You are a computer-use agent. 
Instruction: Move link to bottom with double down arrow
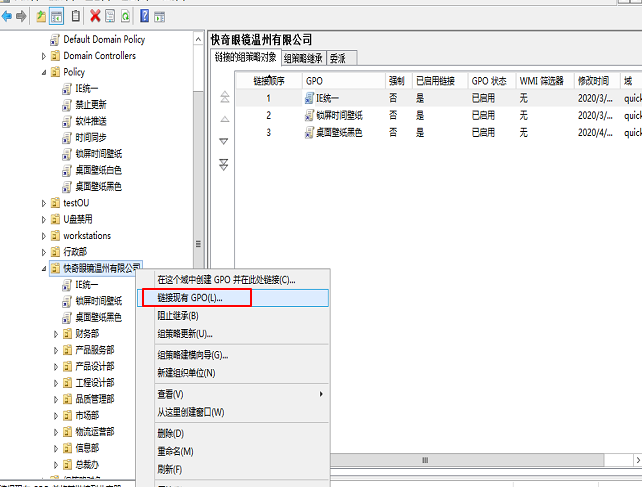tap(224, 164)
